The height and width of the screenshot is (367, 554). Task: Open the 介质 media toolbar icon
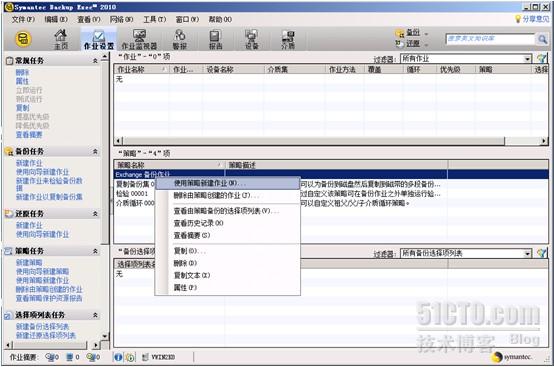click(x=288, y=39)
